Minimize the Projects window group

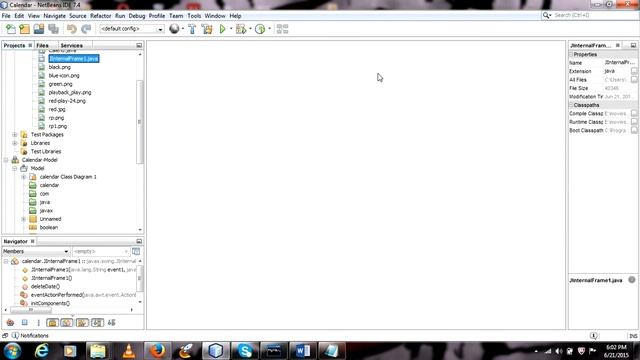point(139,45)
